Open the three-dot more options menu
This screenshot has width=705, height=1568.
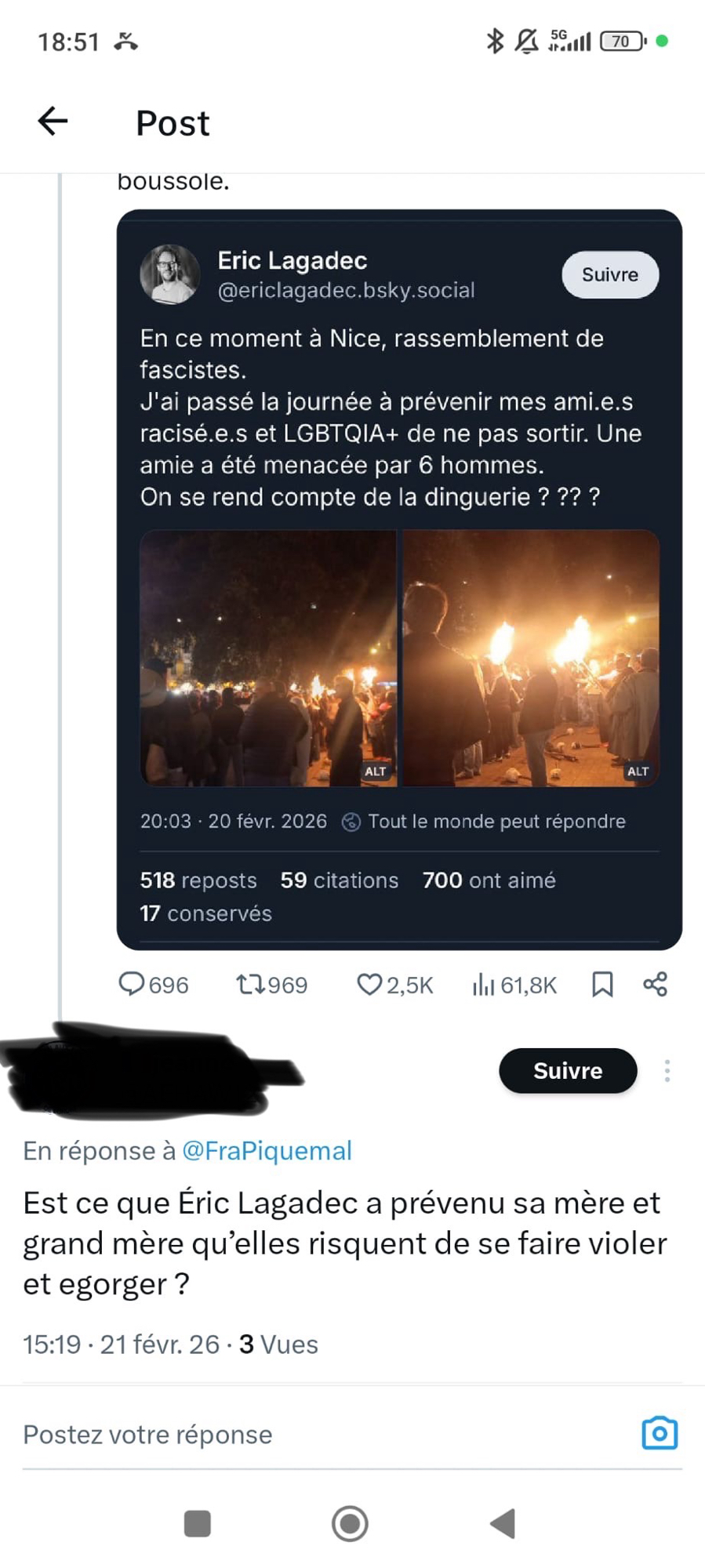[667, 1071]
